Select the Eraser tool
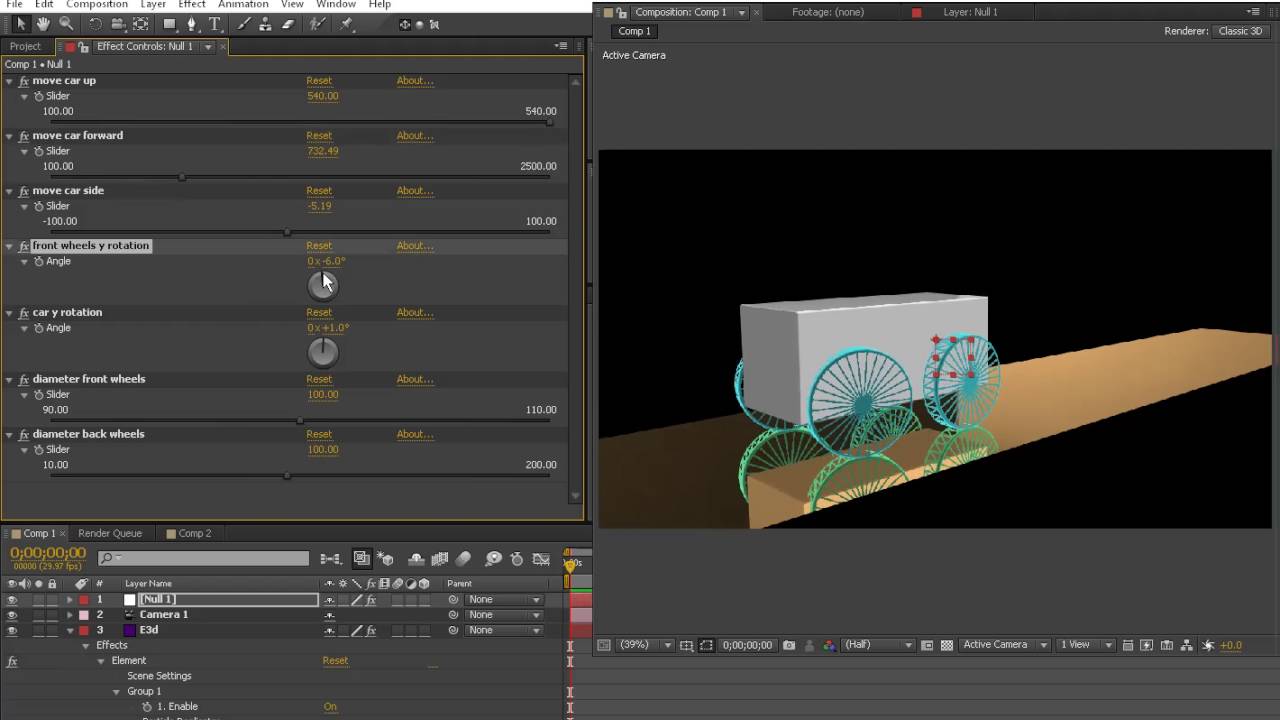 tap(288, 24)
